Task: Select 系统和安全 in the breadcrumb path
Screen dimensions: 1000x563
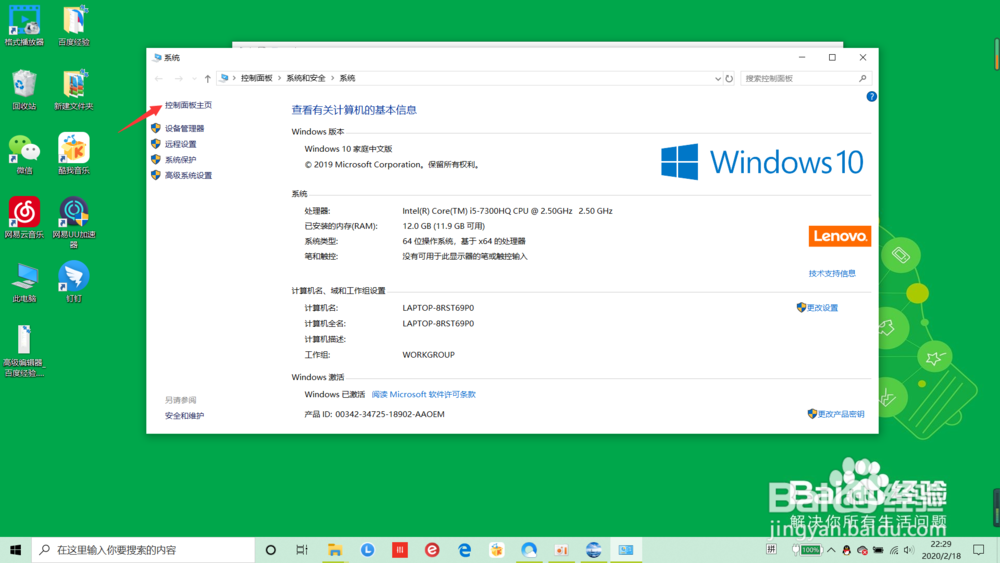Action: (305, 78)
